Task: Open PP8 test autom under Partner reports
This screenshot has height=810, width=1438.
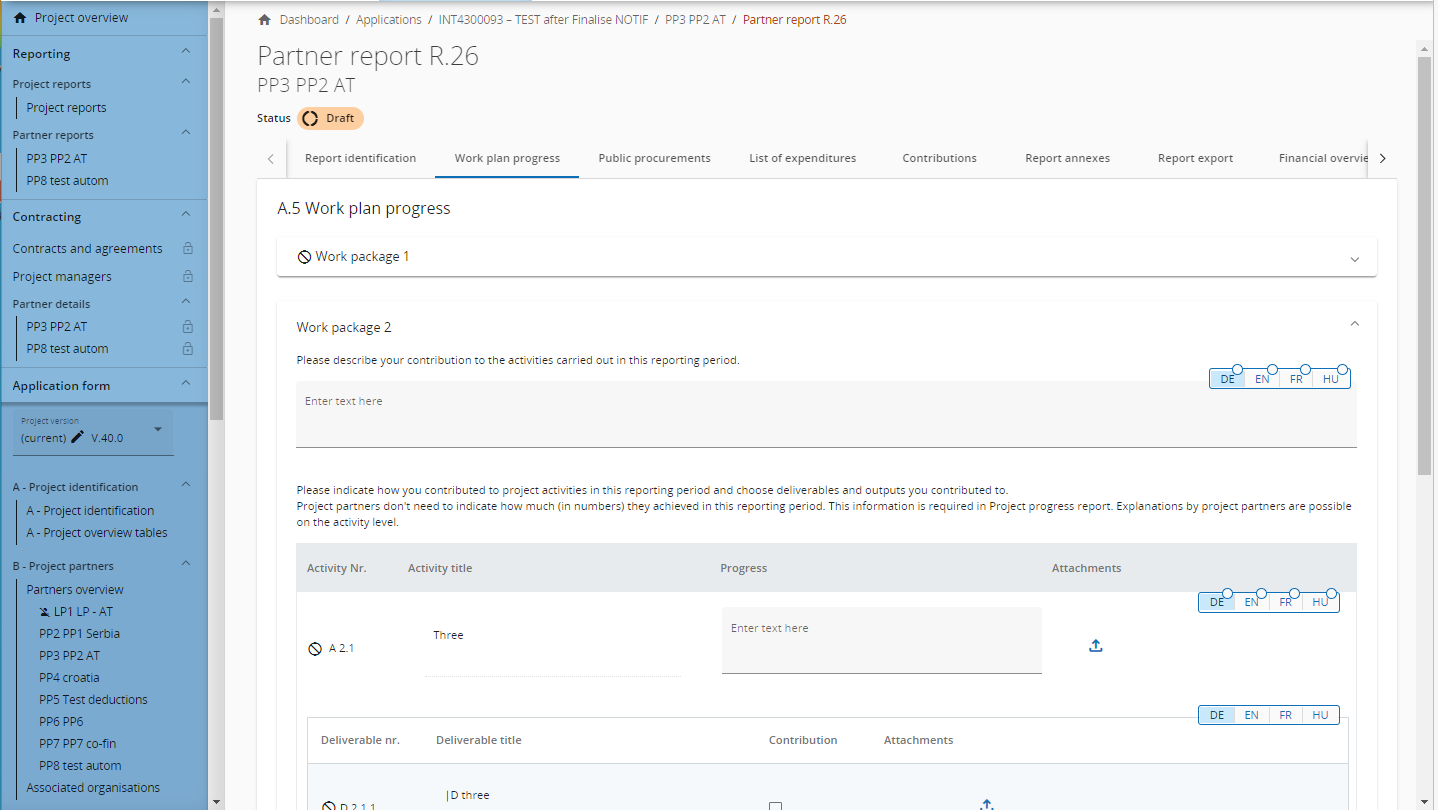Action: [67, 181]
